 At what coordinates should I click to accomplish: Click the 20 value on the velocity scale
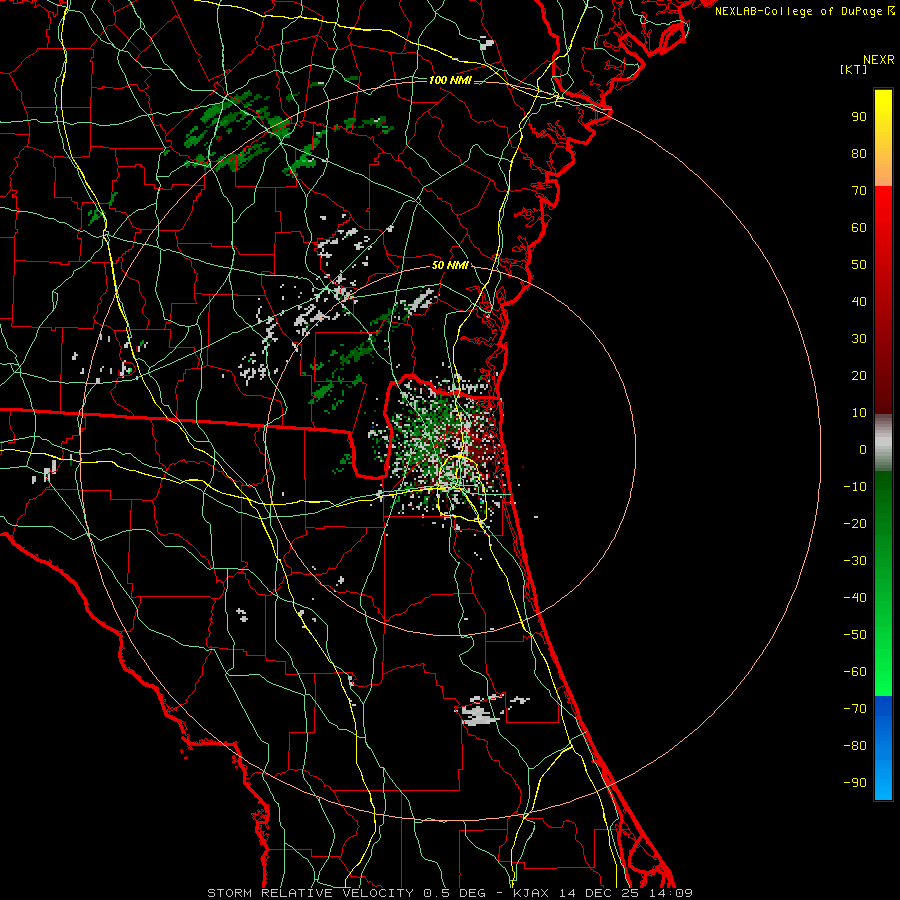click(x=859, y=375)
